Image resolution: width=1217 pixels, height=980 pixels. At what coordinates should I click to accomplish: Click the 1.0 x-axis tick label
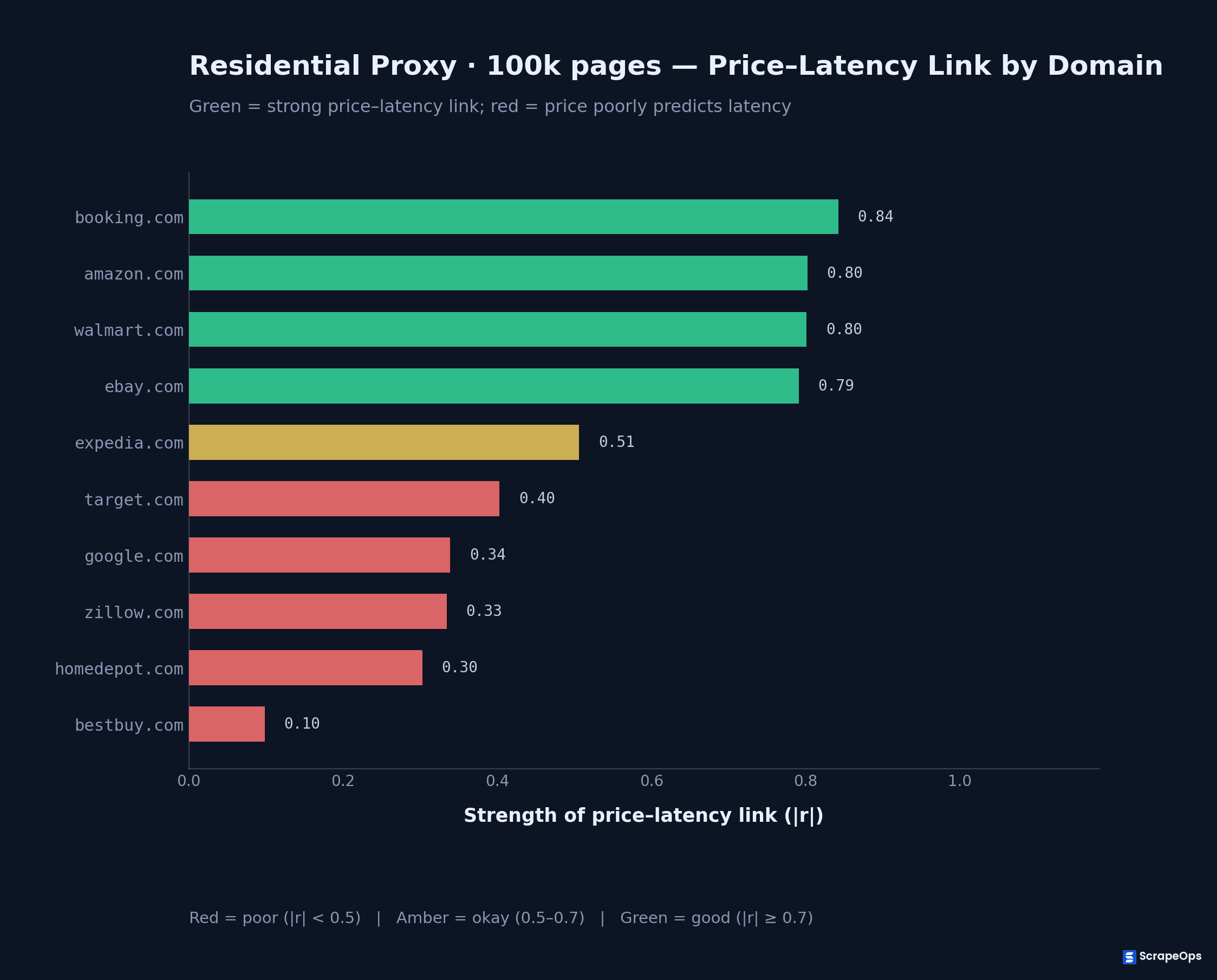(x=960, y=781)
